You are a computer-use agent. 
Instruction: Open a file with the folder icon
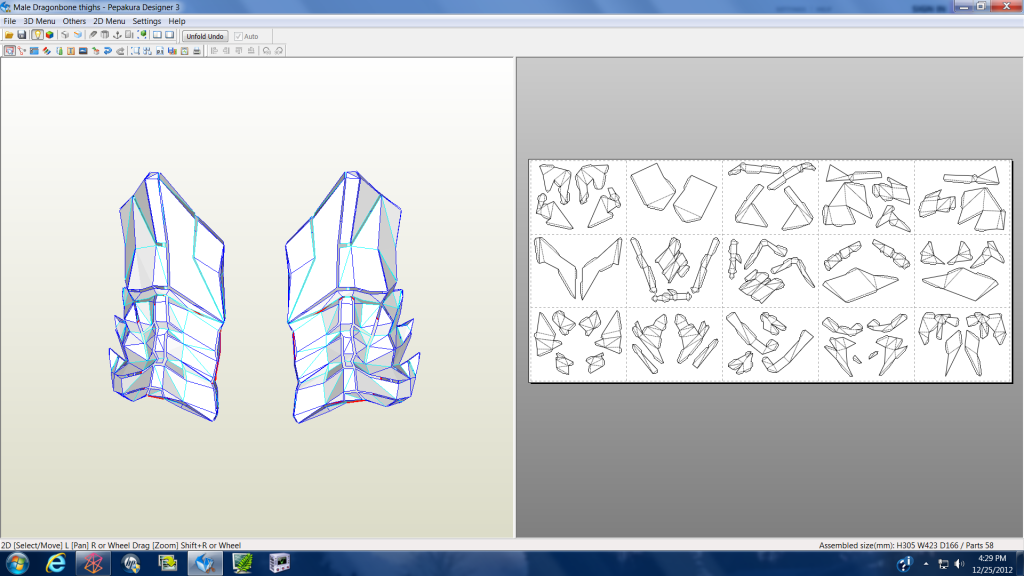(9, 35)
